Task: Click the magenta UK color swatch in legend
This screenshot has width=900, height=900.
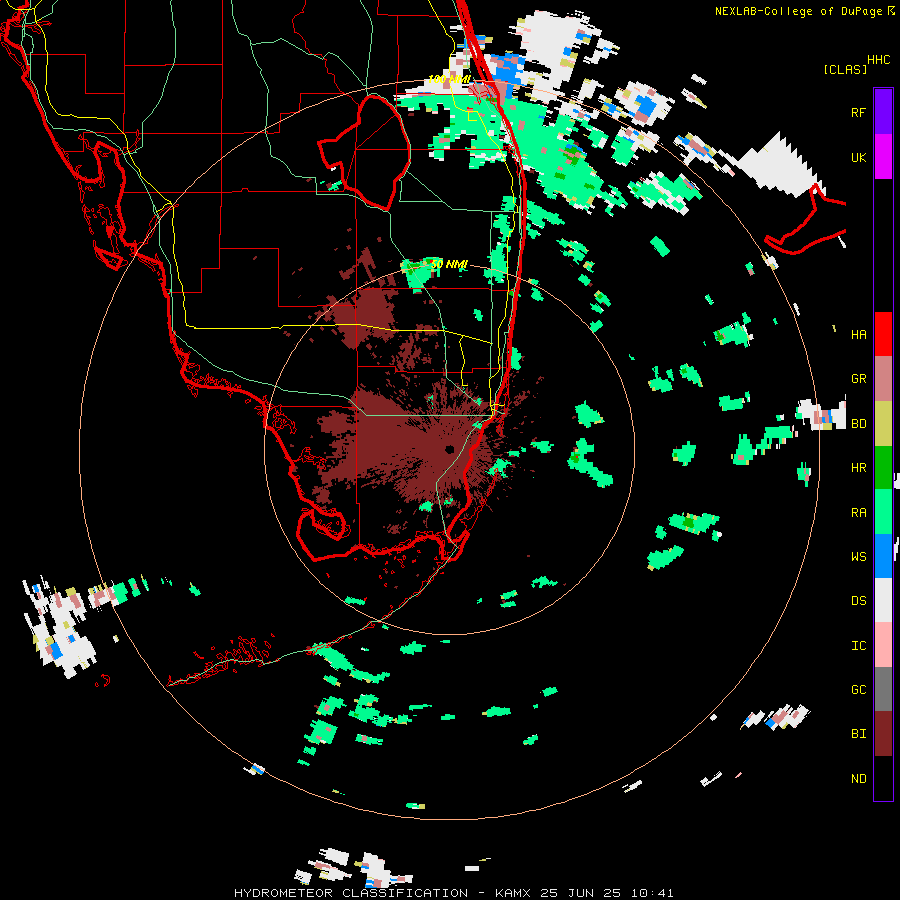Action: coord(883,157)
